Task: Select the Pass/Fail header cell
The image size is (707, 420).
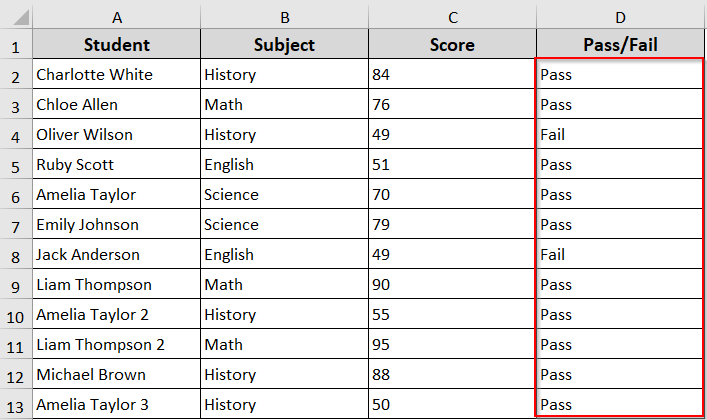Action: (620, 45)
